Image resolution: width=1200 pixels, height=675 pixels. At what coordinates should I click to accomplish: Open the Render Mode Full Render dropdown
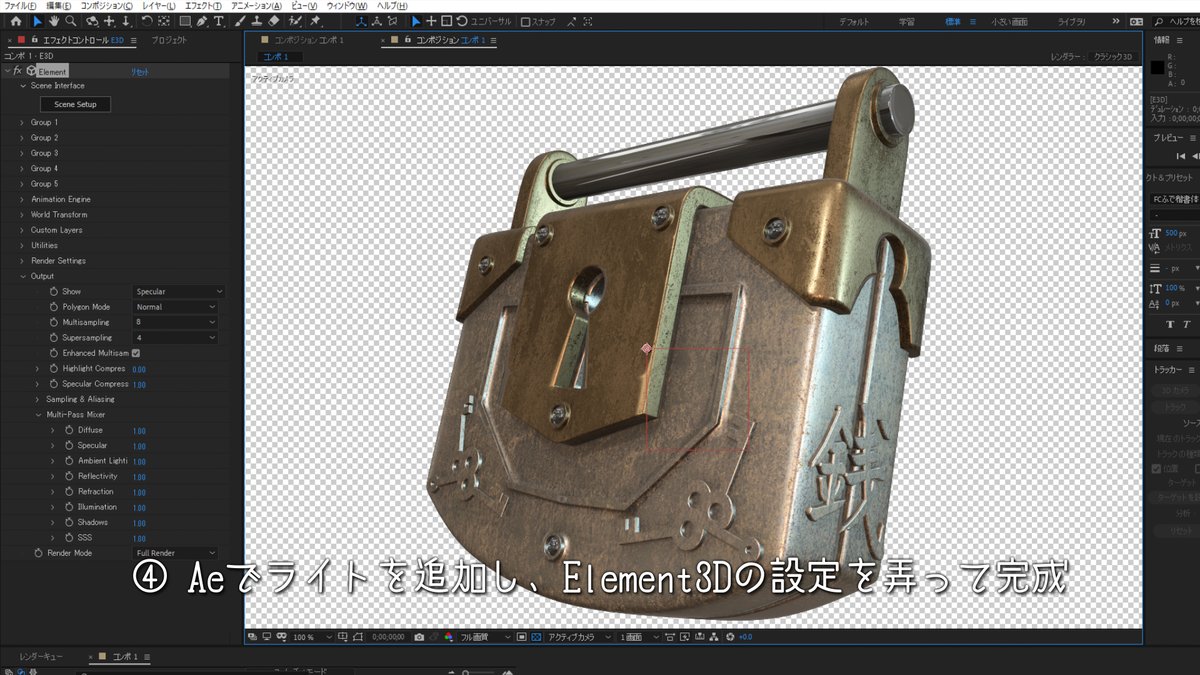[x=175, y=553]
